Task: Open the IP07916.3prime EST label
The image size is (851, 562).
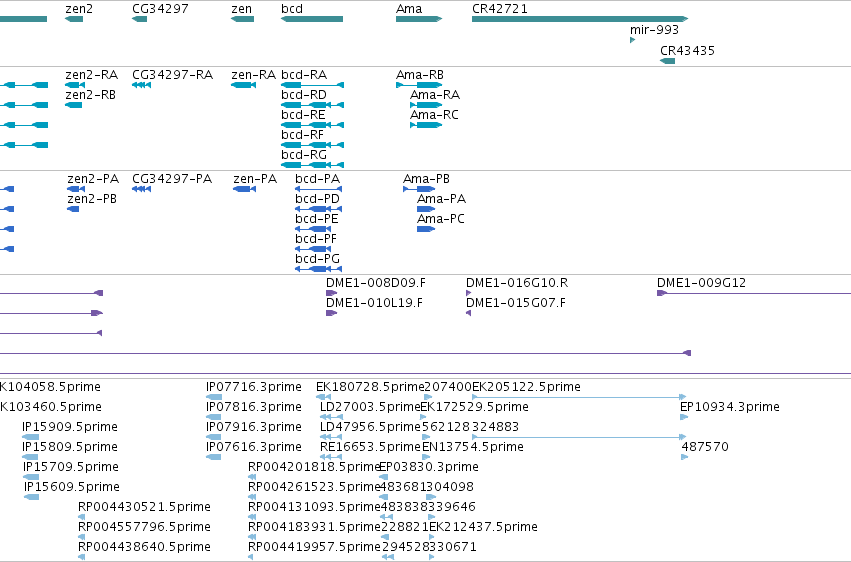Action: pyautogui.click(x=253, y=427)
